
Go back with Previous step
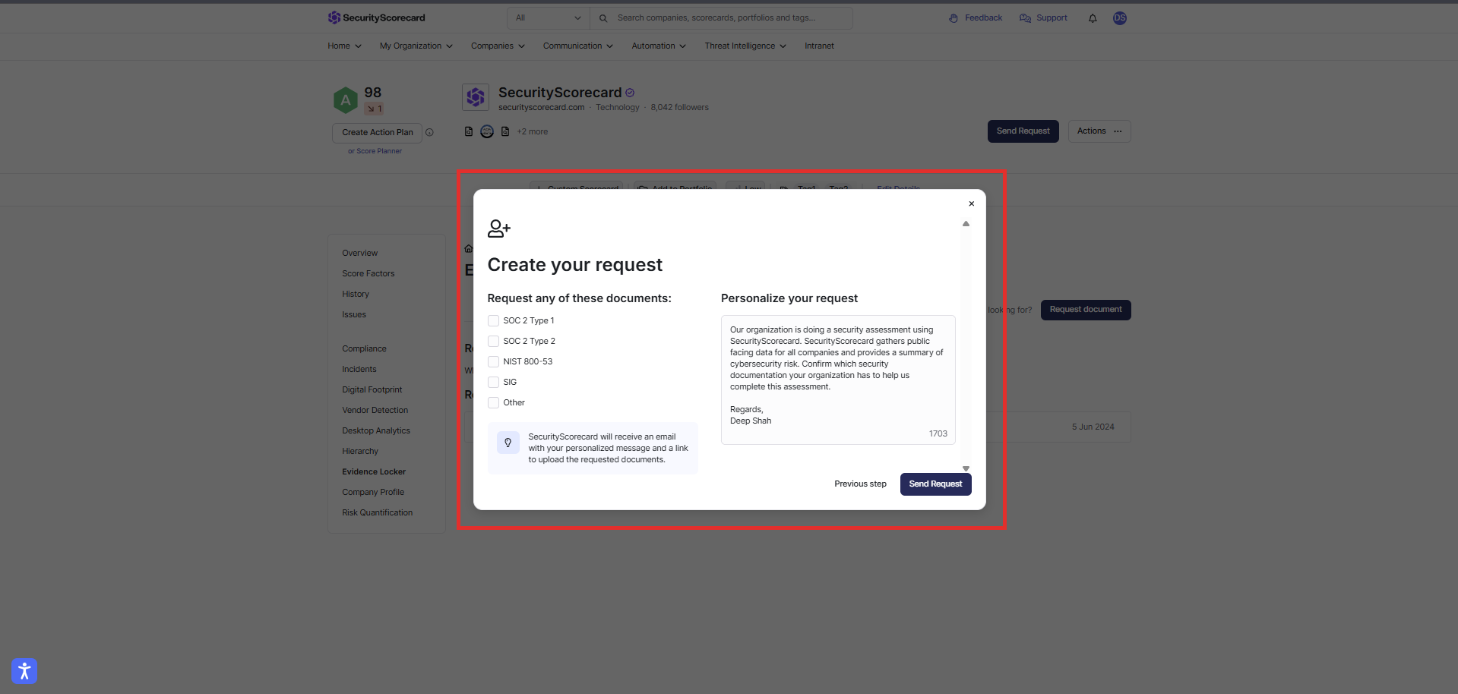click(861, 484)
